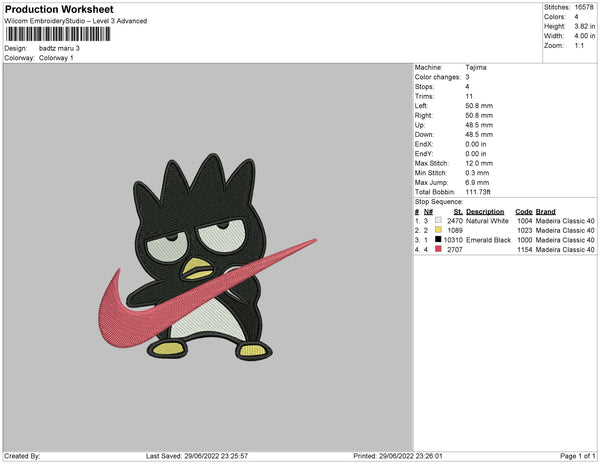Click the Natural White color swatch
This screenshot has height=464, width=600.
(438, 220)
